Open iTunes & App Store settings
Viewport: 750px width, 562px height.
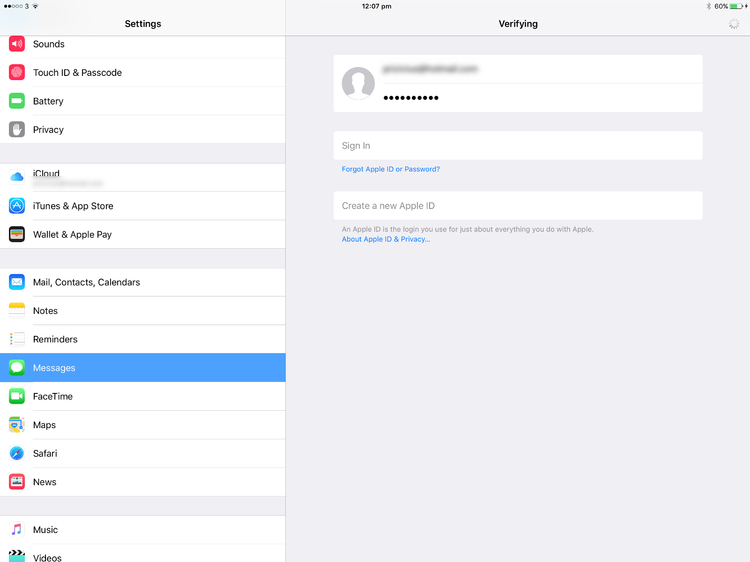click(143, 206)
